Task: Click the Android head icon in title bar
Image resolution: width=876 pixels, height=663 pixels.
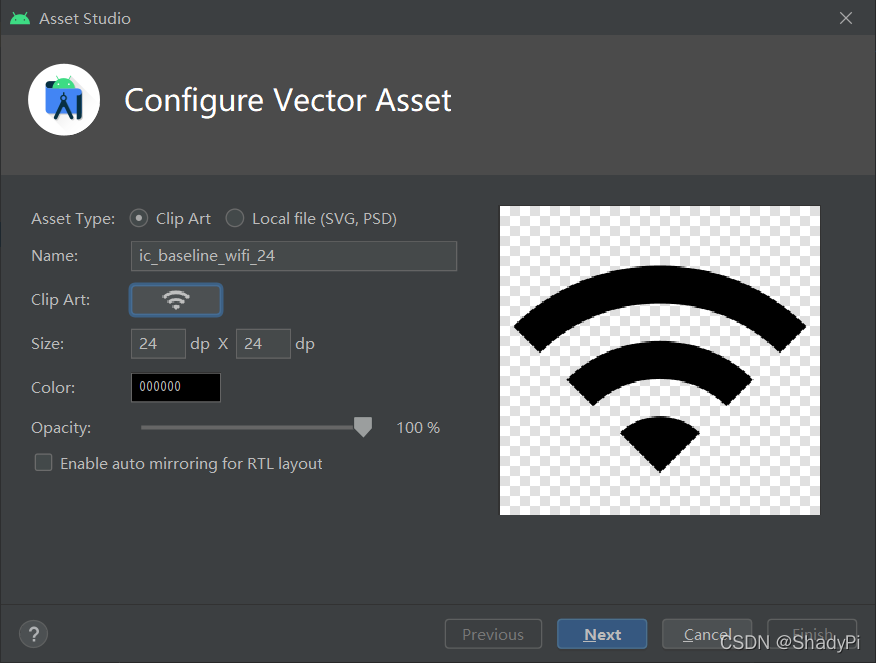Action: [x=20, y=18]
